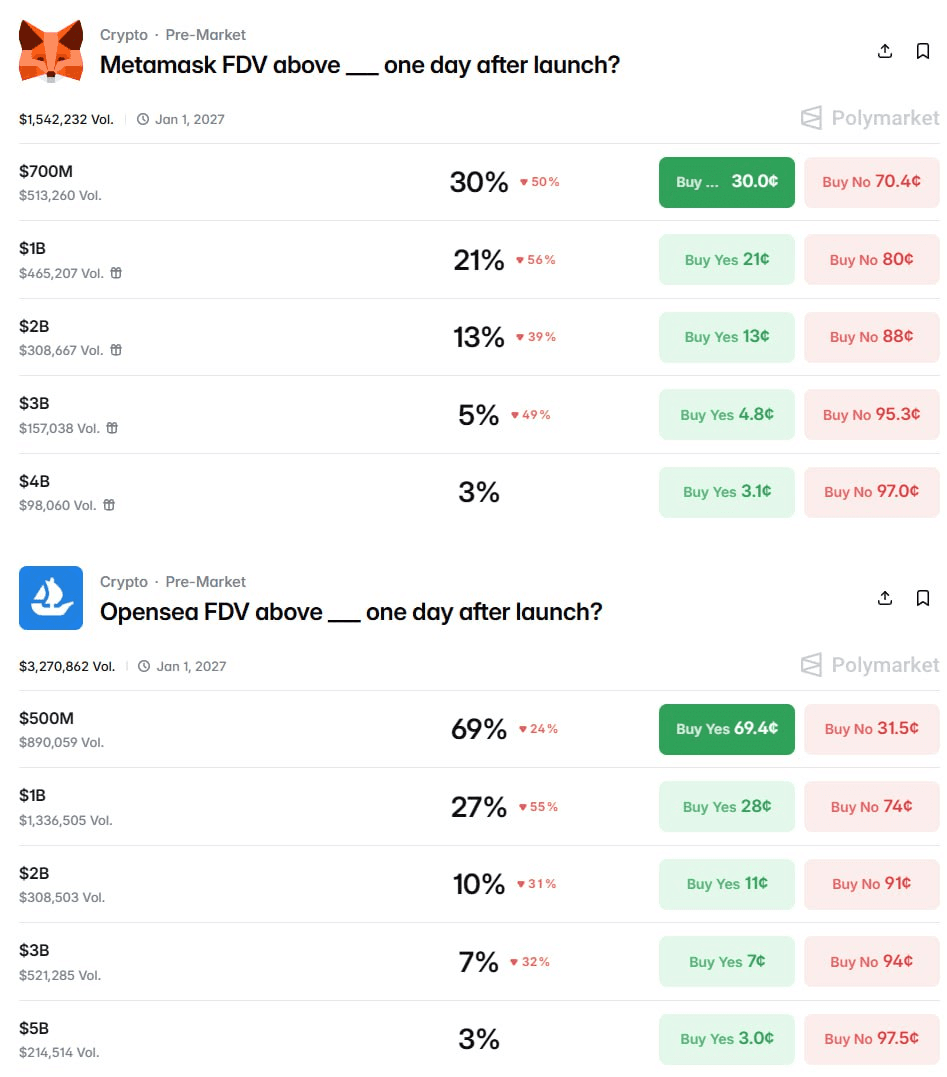Viewport: 947px width, 1077px height.
Task: Click the gift icon beside Metamask $1B volume
Action: pyautogui.click(x=116, y=273)
